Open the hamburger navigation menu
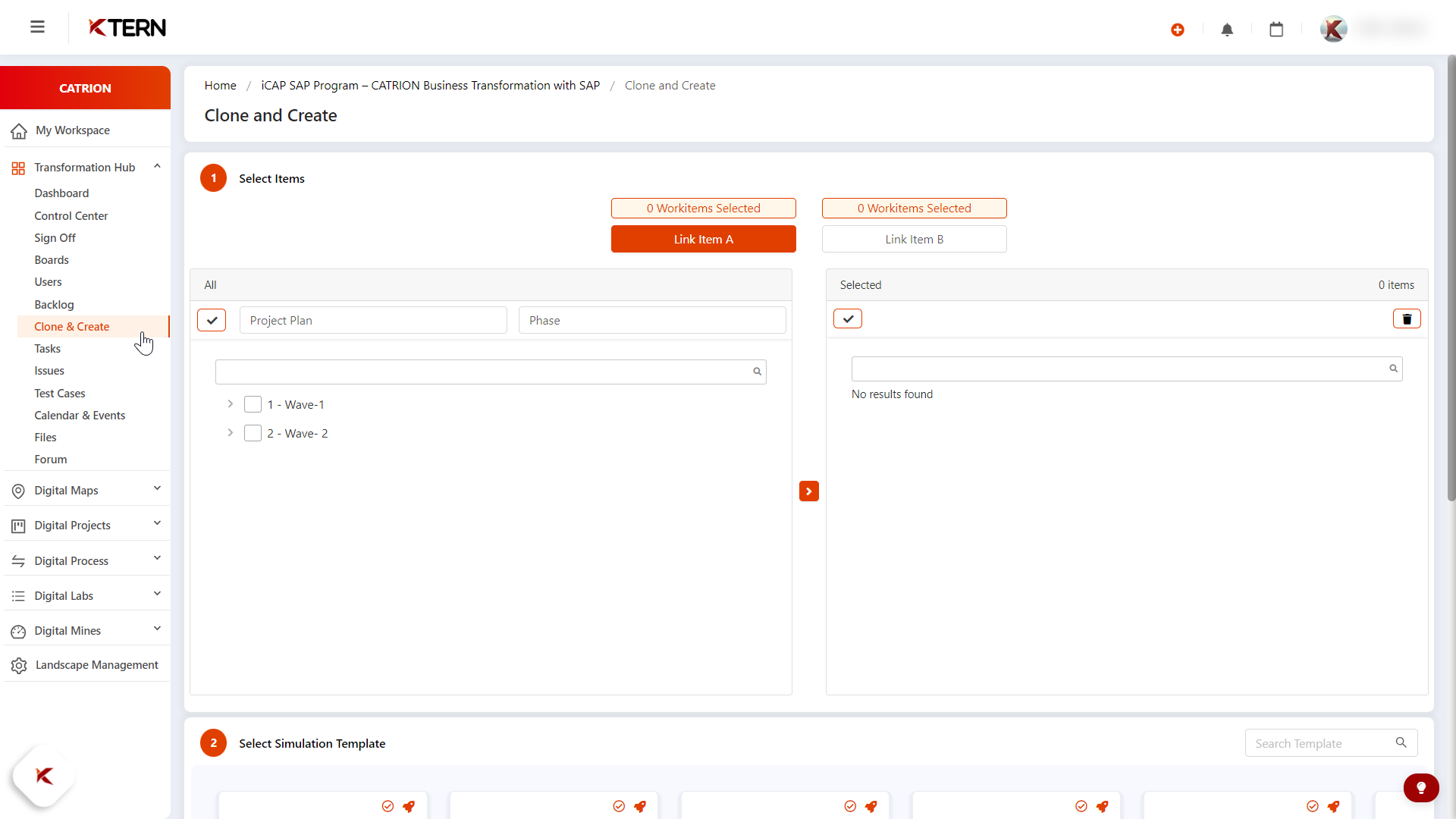Viewport: 1456px width, 819px height. pos(37,27)
